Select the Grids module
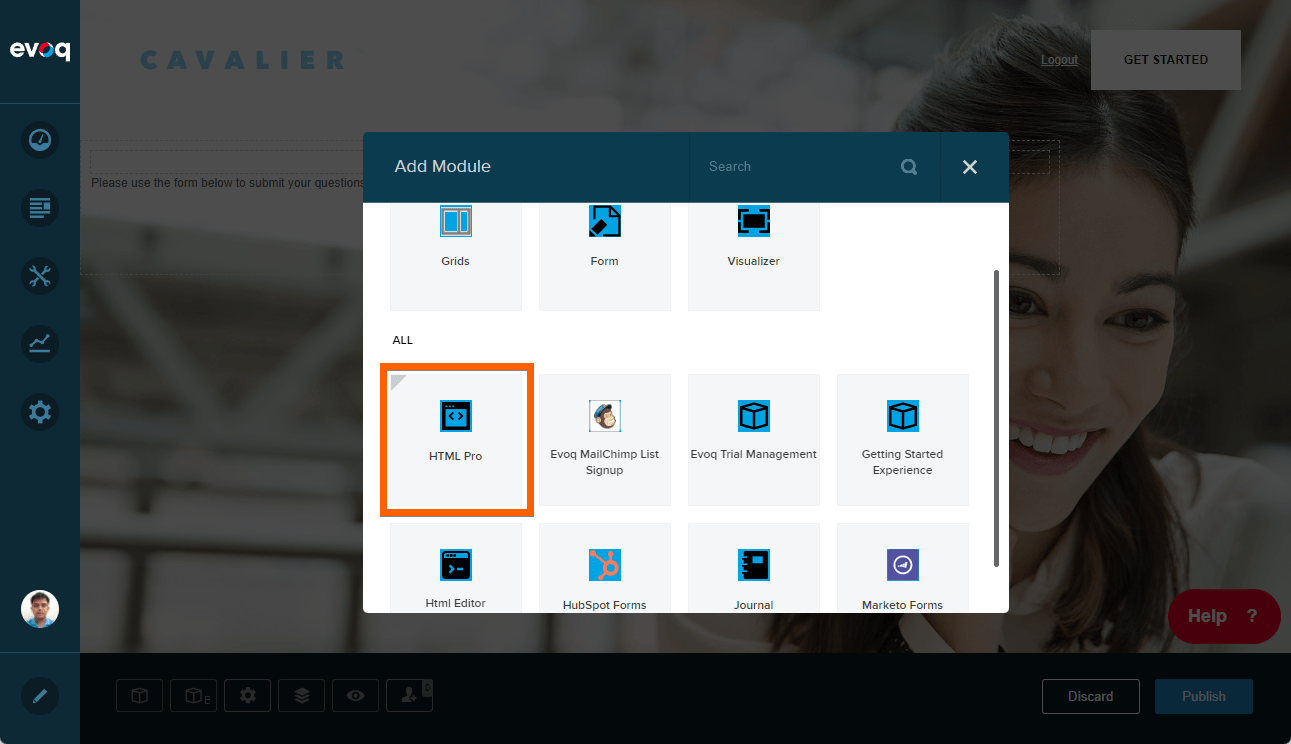 [456, 240]
